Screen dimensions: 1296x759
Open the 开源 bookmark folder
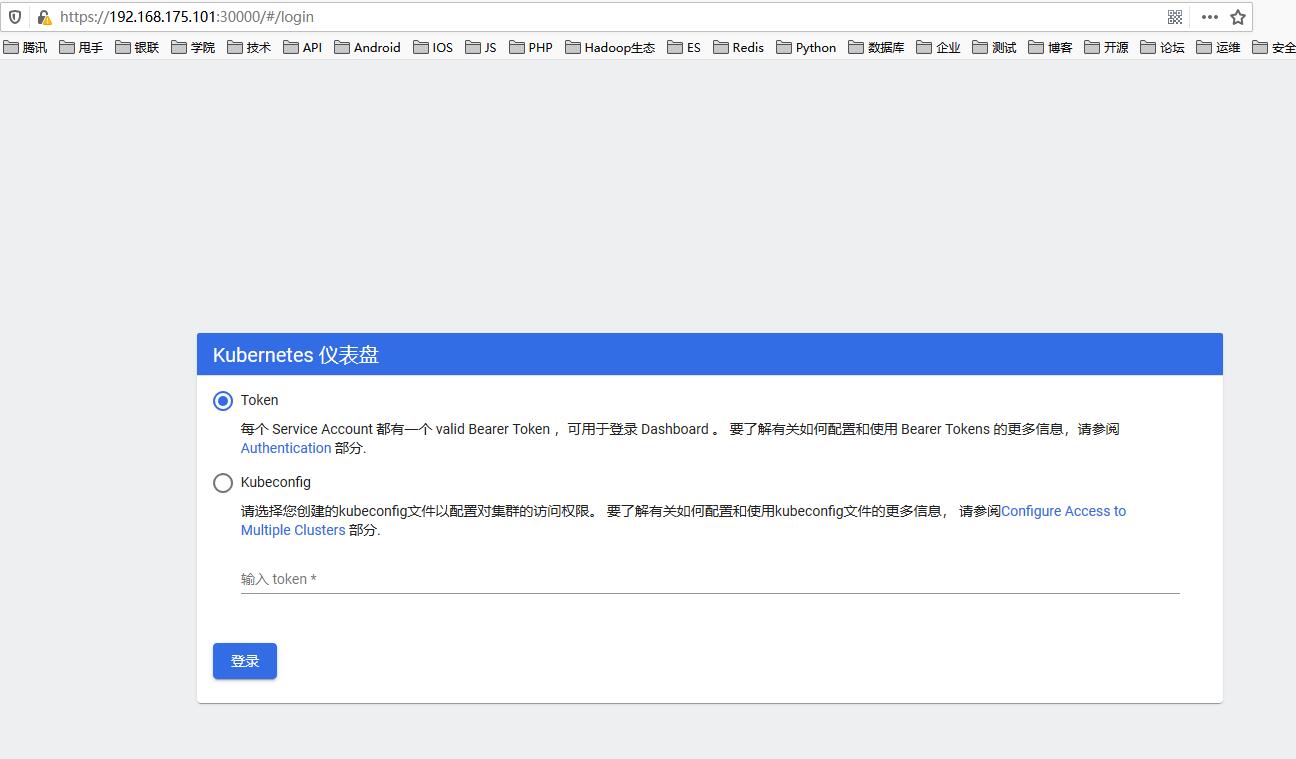(1106, 47)
